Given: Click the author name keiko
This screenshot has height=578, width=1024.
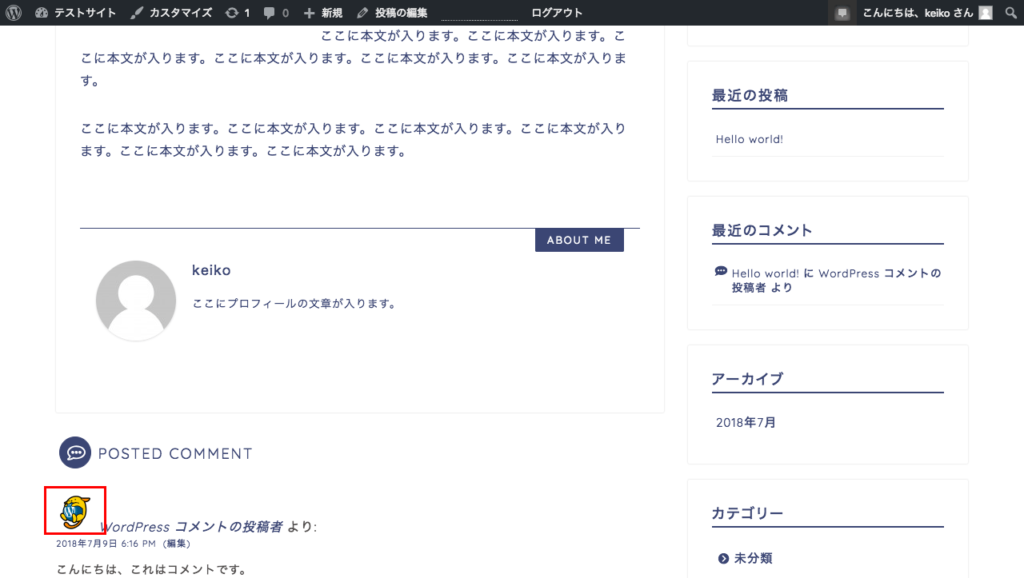Looking at the screenshot, I should click(x=211, y=270).
